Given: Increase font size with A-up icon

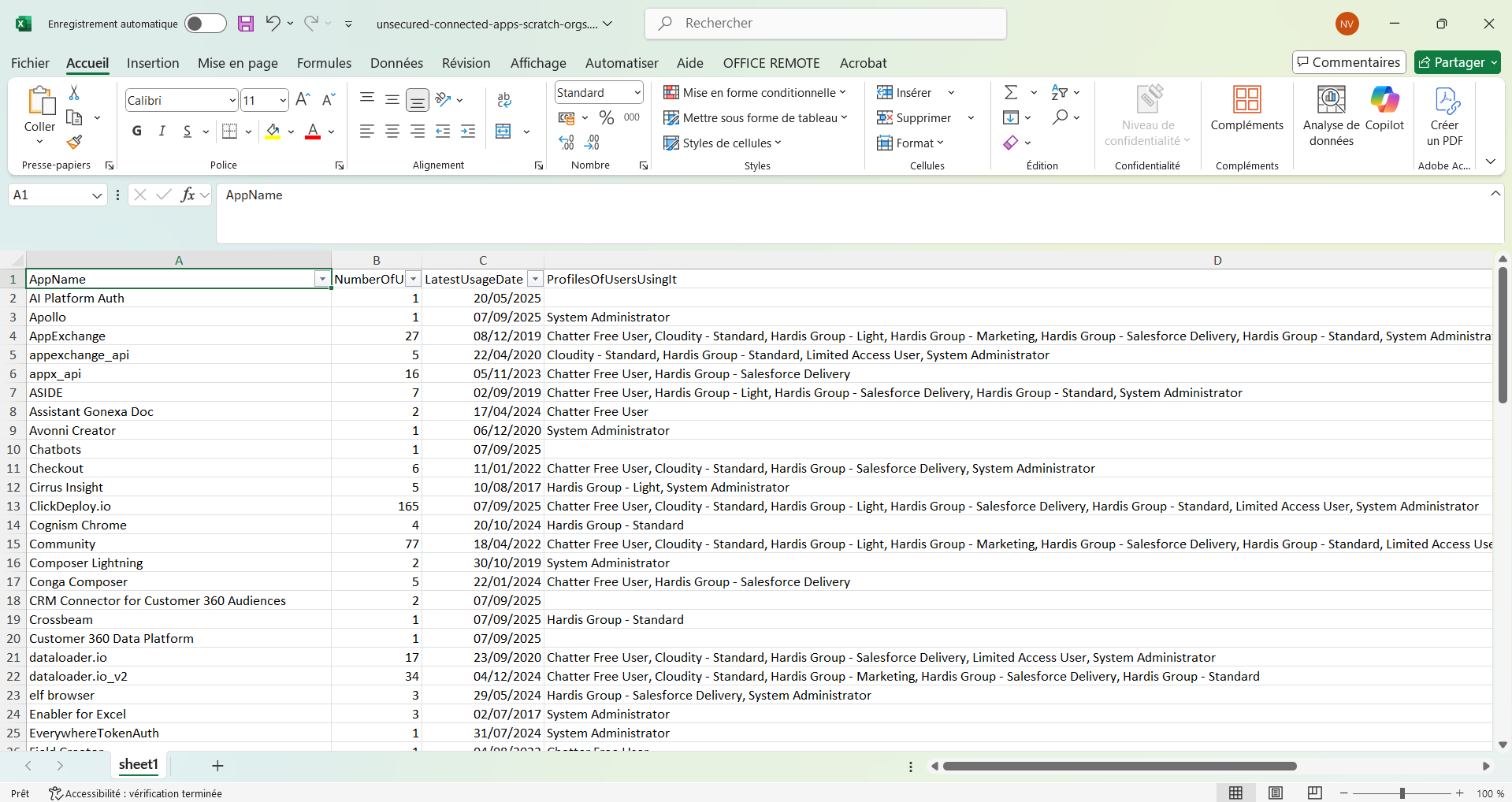Looking at the screenshot, I should (x=303, y=99).
